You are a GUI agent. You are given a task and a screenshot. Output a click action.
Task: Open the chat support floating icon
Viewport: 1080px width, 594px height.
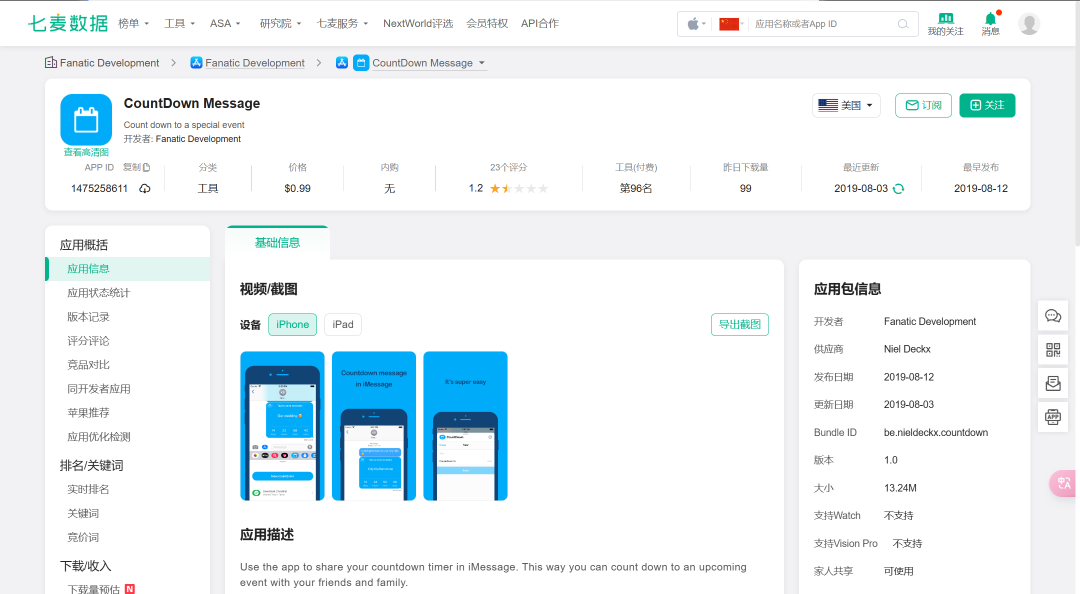(x=1053, y=316)
